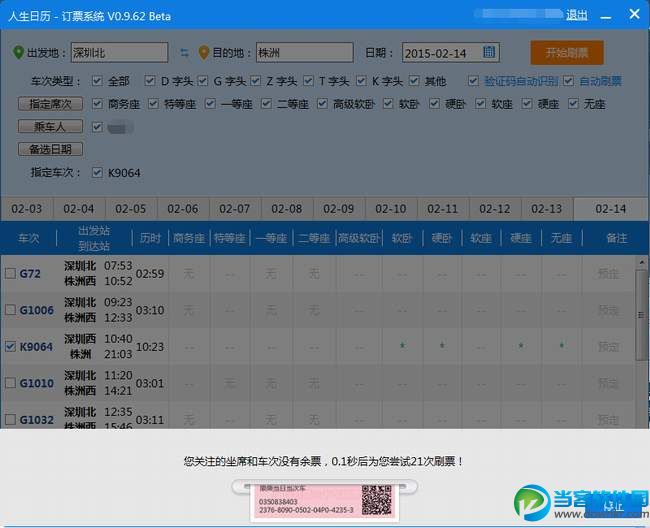
Task: Uncheck 特等座 seat type
Action: (x=153, y=104)
